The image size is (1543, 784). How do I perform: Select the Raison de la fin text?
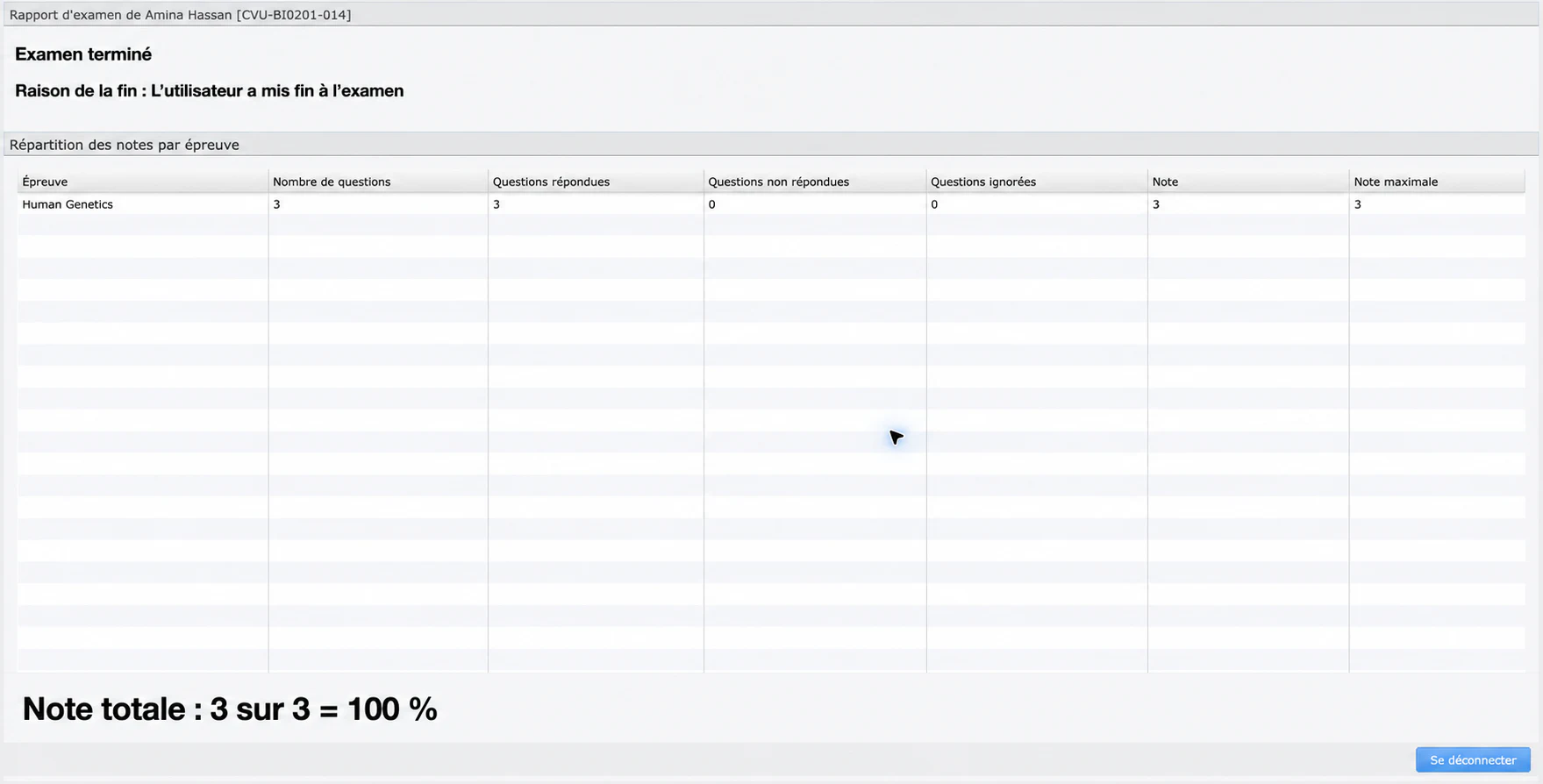pyautogui.click(x=210, y=91)
